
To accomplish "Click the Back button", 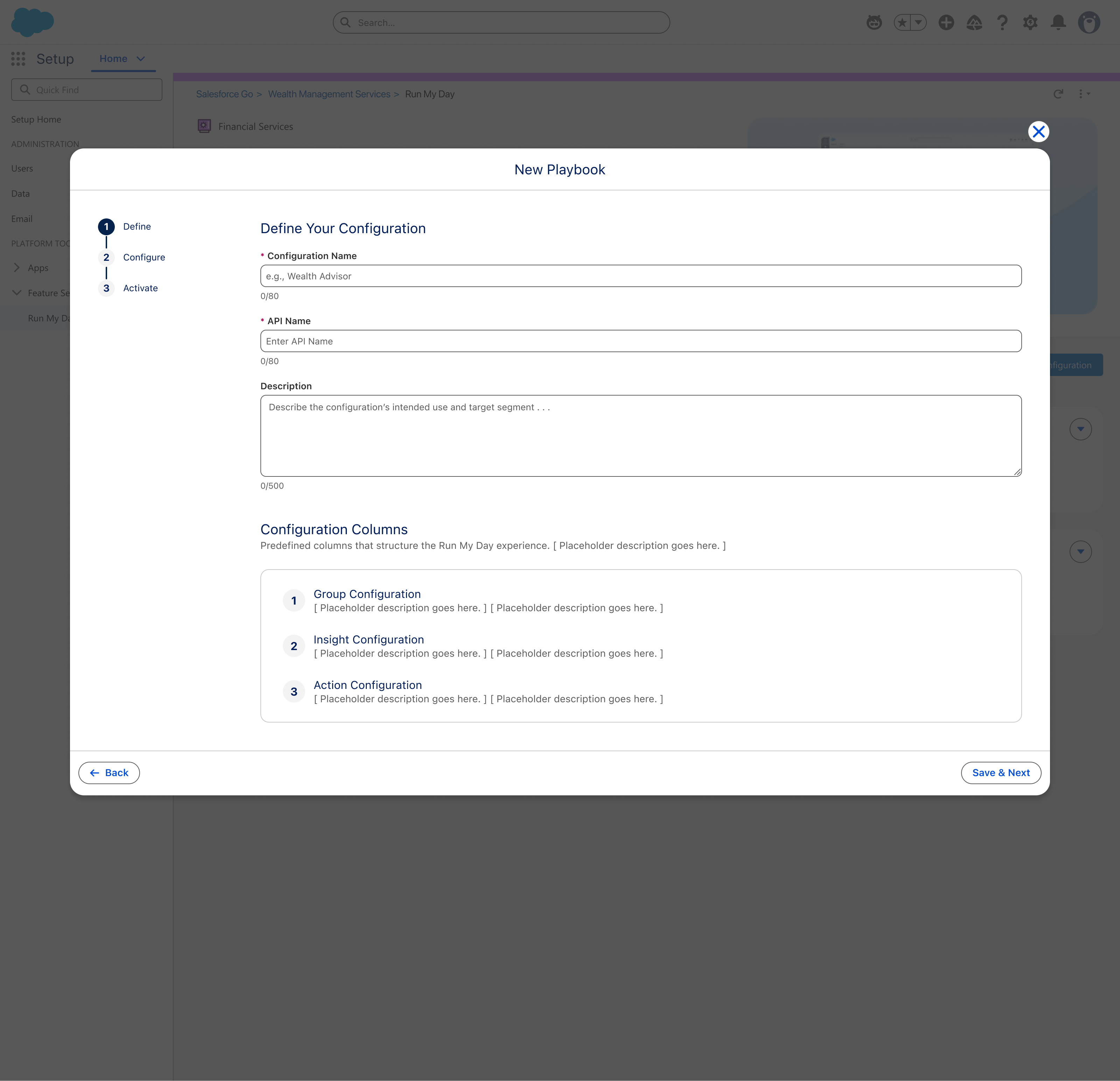I will 109,773.
